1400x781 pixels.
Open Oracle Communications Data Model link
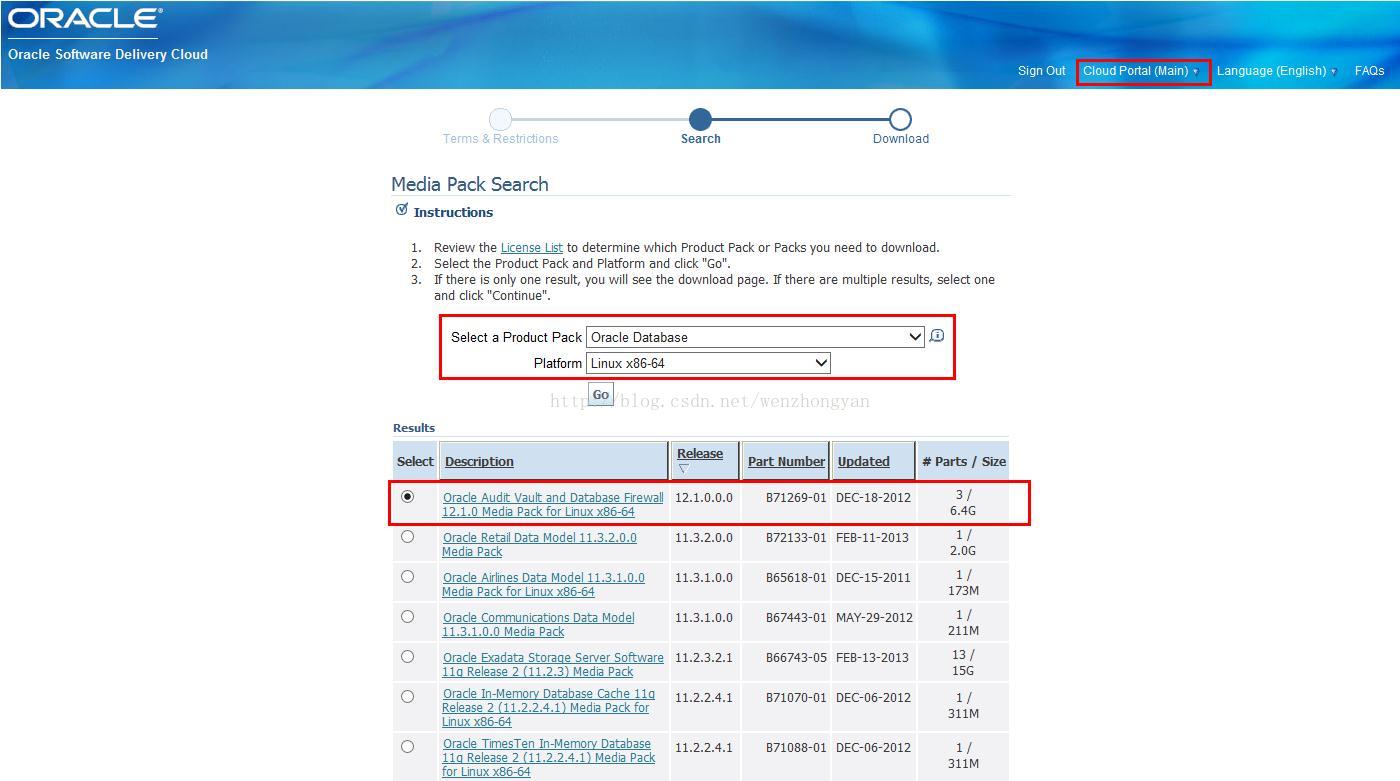[x=538, y=624]
